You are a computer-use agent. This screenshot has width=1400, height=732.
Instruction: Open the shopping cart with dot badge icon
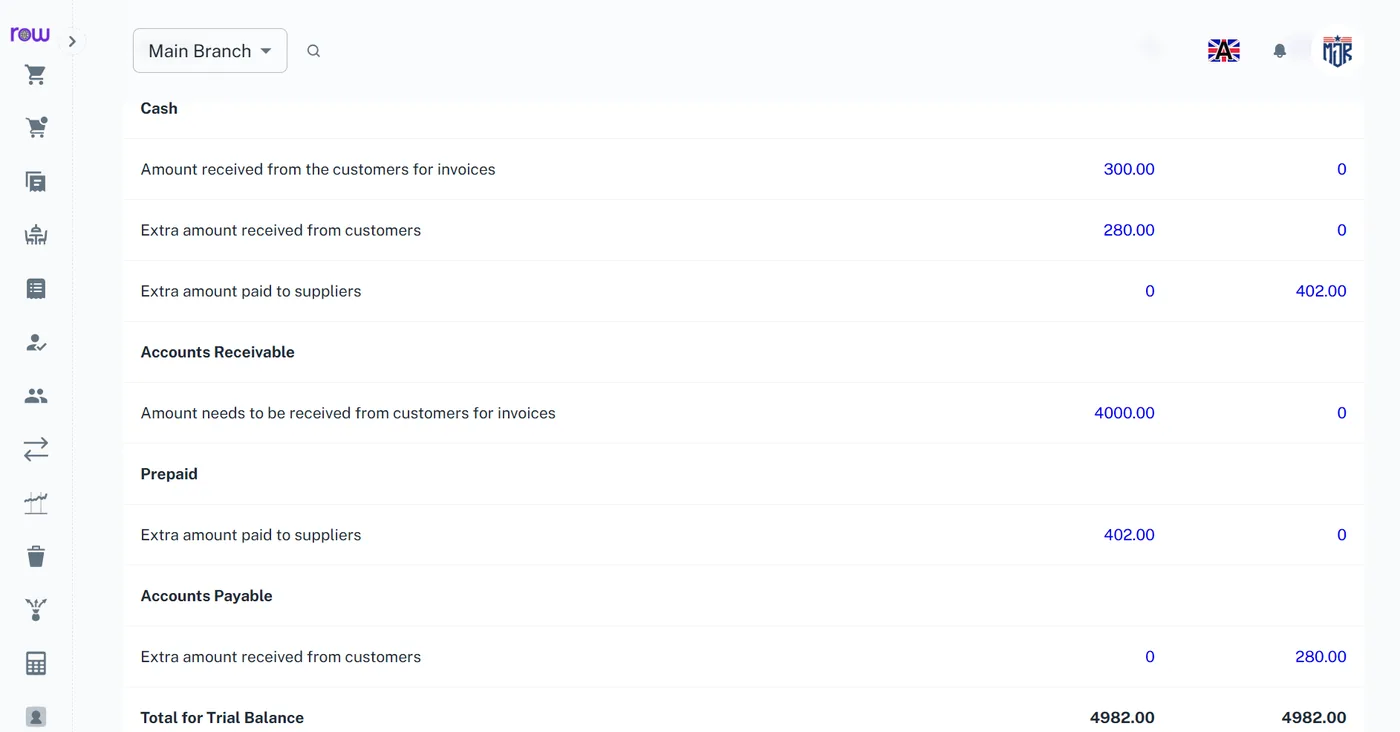pos(36,127)
